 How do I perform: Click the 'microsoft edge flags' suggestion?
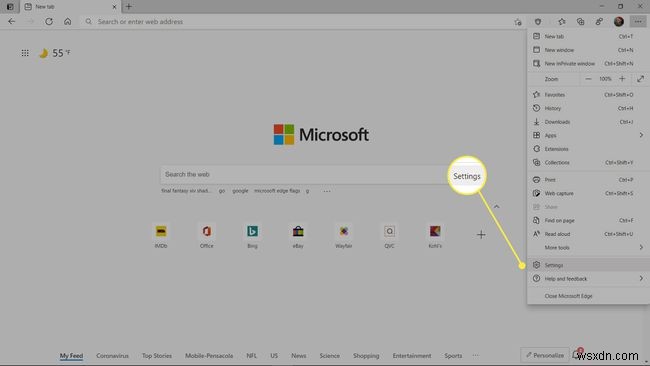pos(277,191)
